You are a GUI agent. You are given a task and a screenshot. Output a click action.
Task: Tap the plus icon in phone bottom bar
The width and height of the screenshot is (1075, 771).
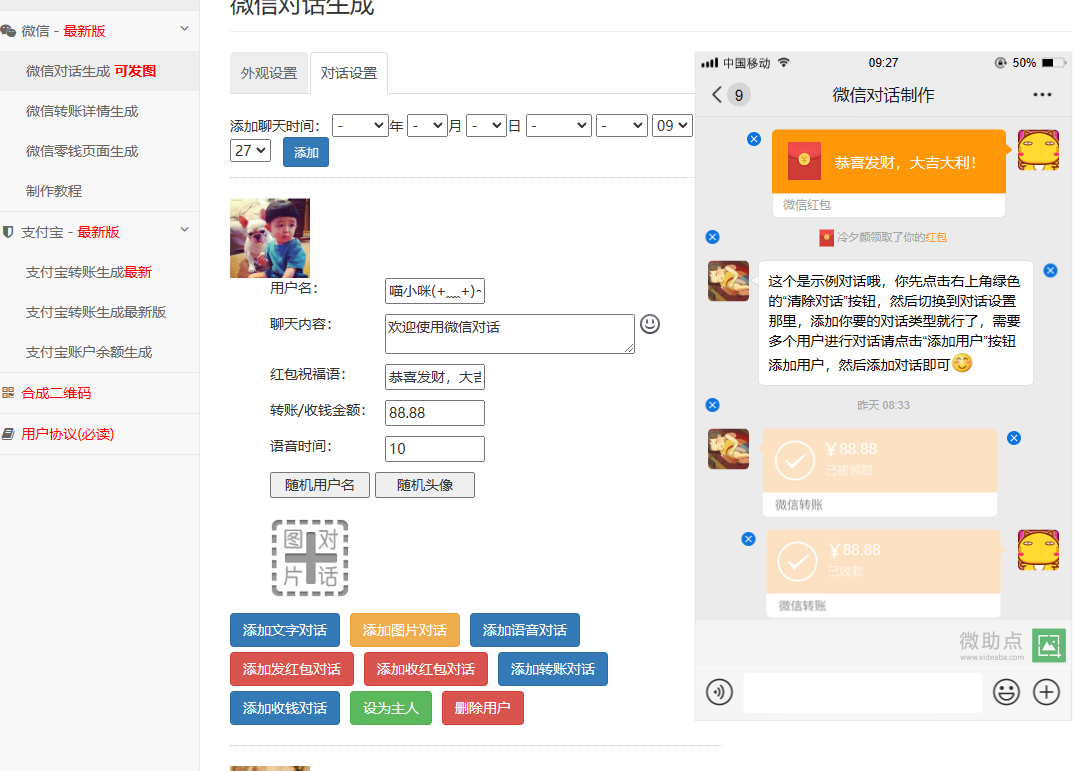coord(1046,692)
